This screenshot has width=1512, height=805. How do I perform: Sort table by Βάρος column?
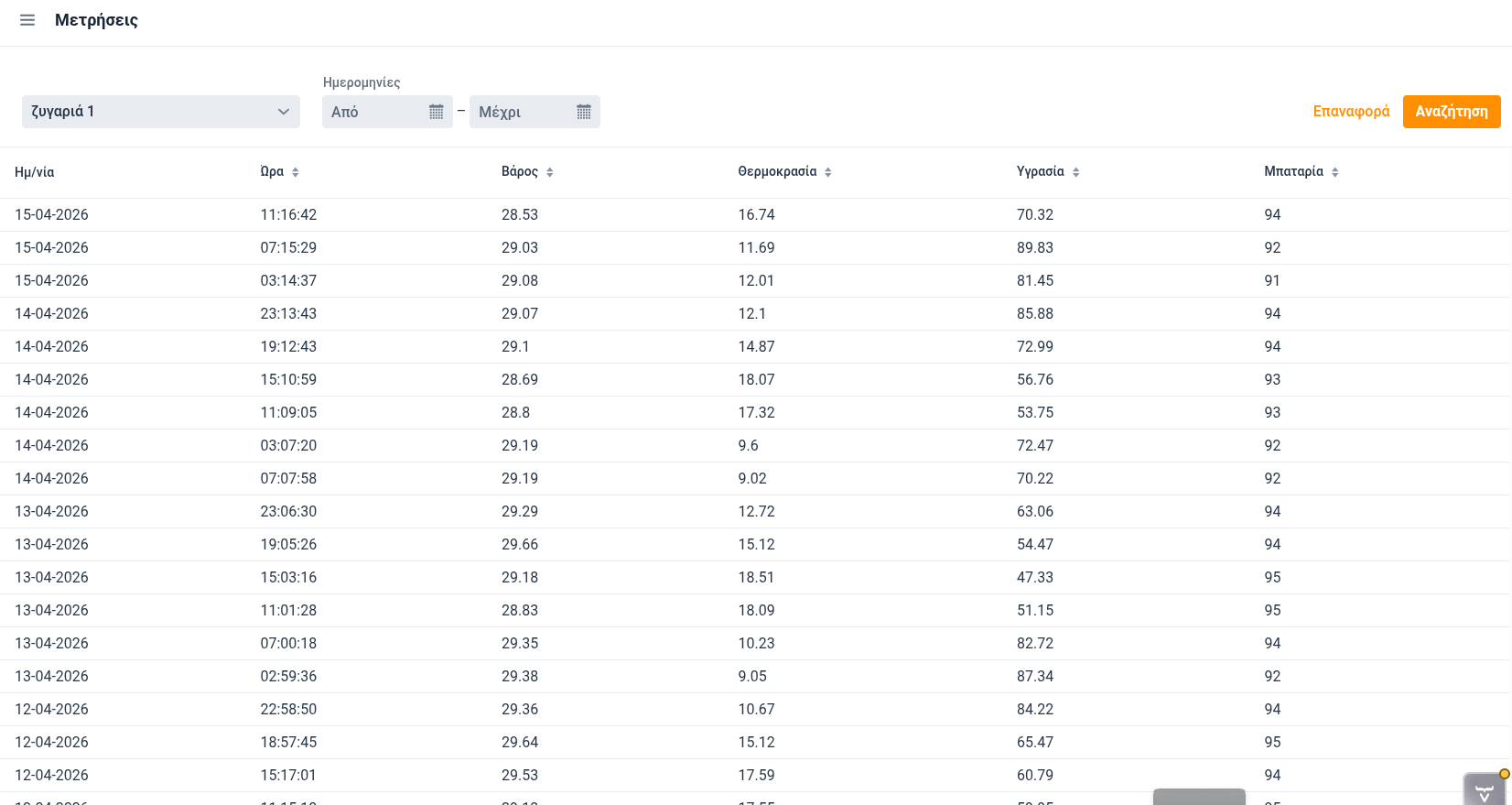click(549, 172)
